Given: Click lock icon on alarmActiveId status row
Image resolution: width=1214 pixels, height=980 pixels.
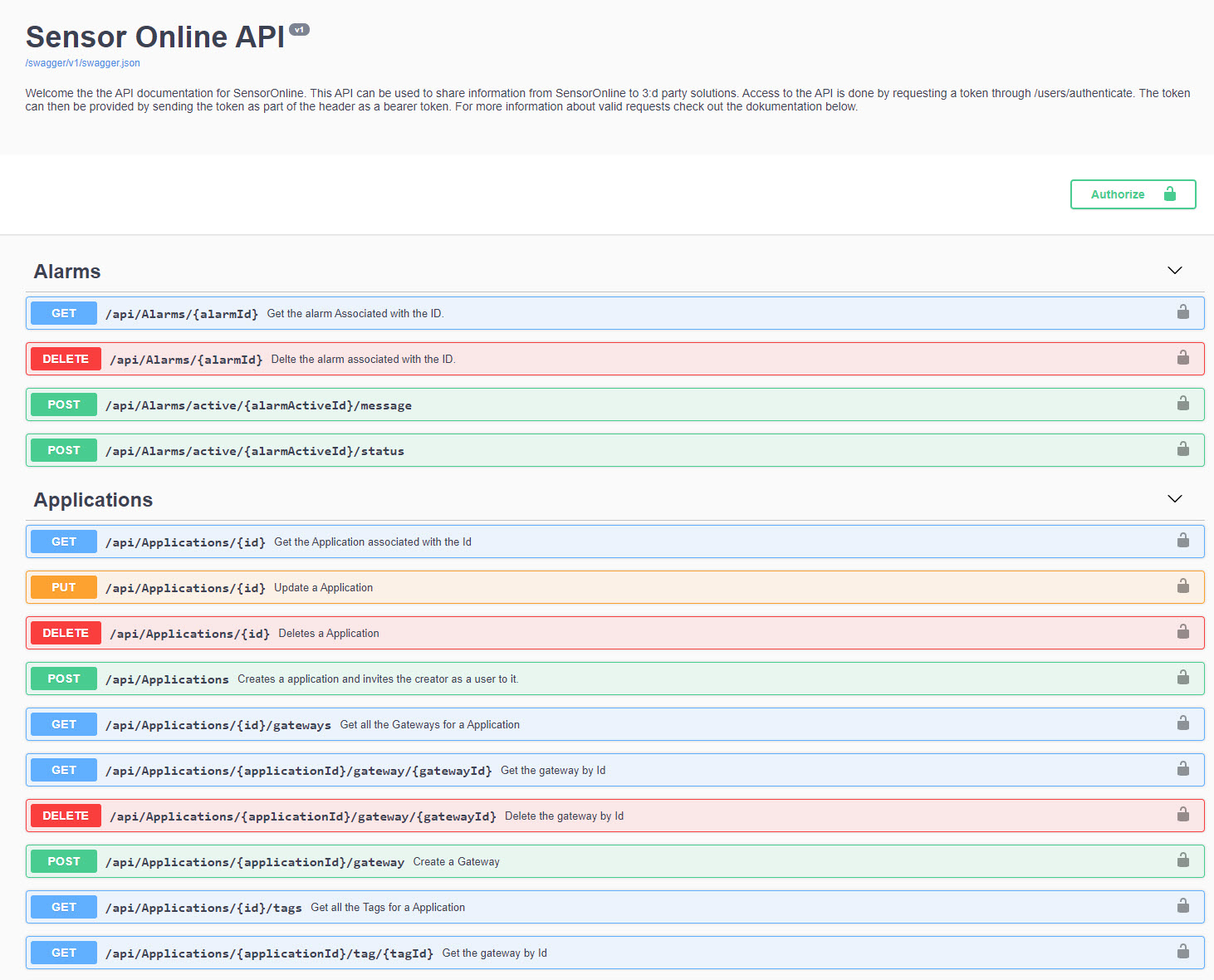Looking at the screenshot, I should [x=1182, y=449].
